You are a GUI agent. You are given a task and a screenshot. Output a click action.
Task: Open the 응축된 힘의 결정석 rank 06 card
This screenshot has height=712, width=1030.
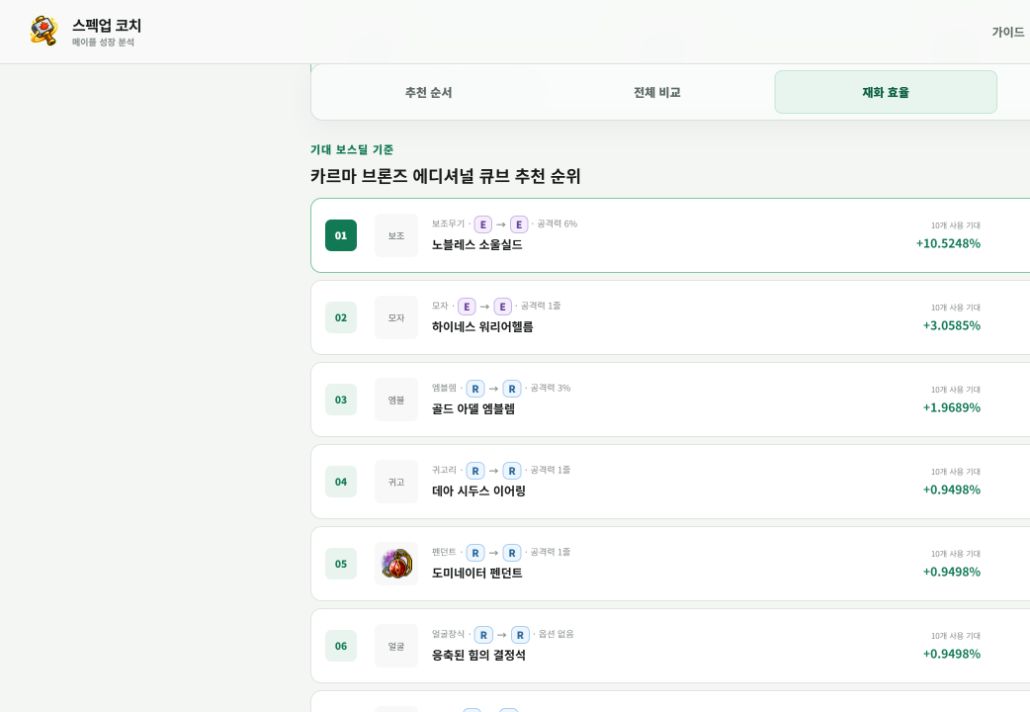coord(670,646)
